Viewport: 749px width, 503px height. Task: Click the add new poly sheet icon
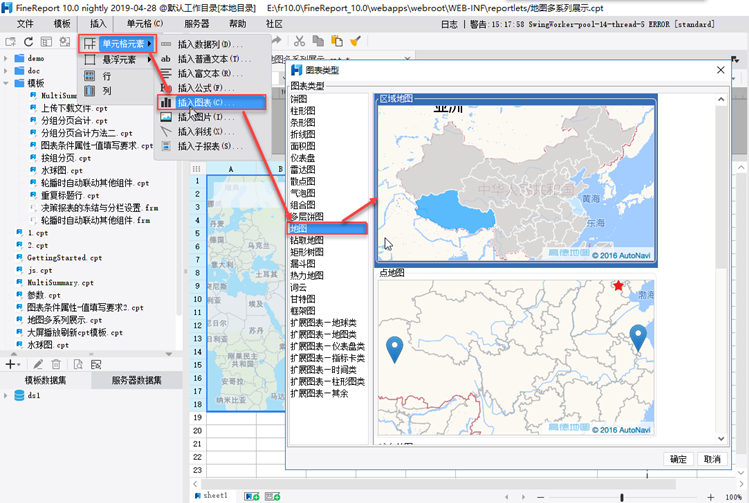coord(273,497)
